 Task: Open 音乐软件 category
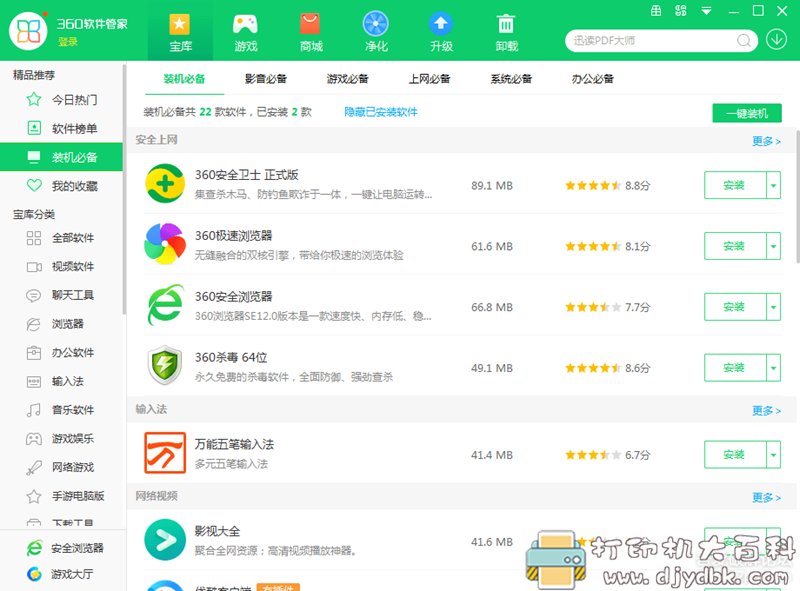61,409
